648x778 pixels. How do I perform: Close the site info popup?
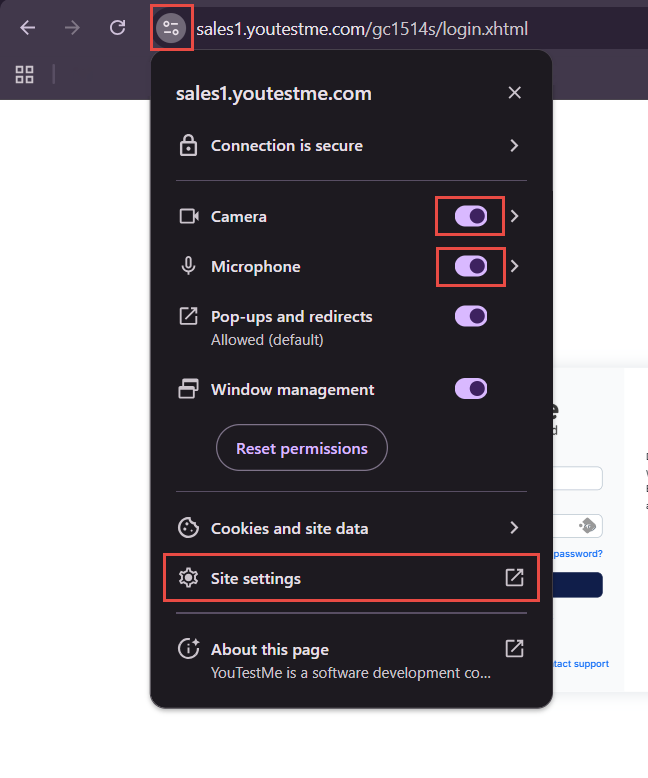(x=514, y=93)
